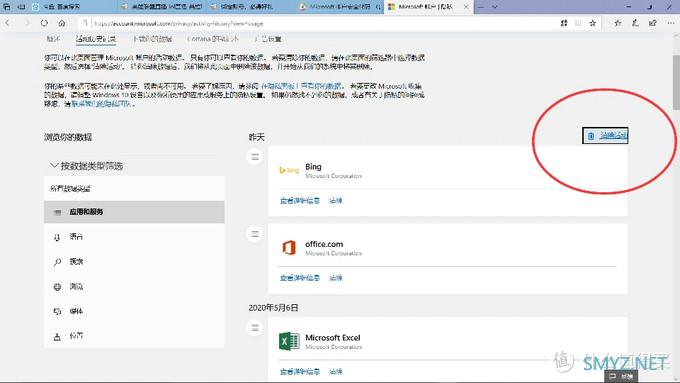Viewport: 680px width, 383px height.
Task: Open the 概述 overview page tab
Action: pyautogui.click(x=53, y=39)
